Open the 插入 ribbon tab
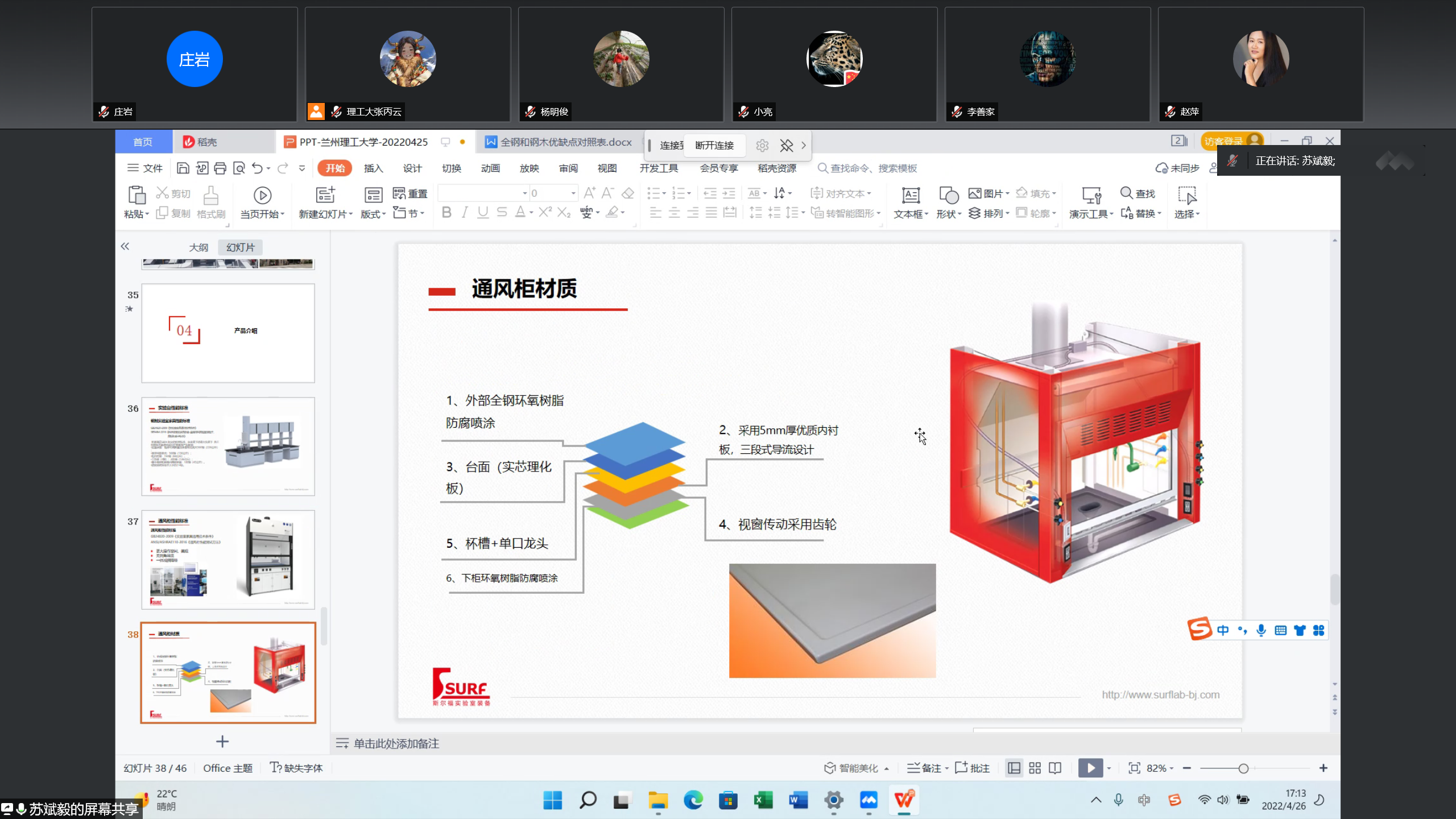 [373, 168]
